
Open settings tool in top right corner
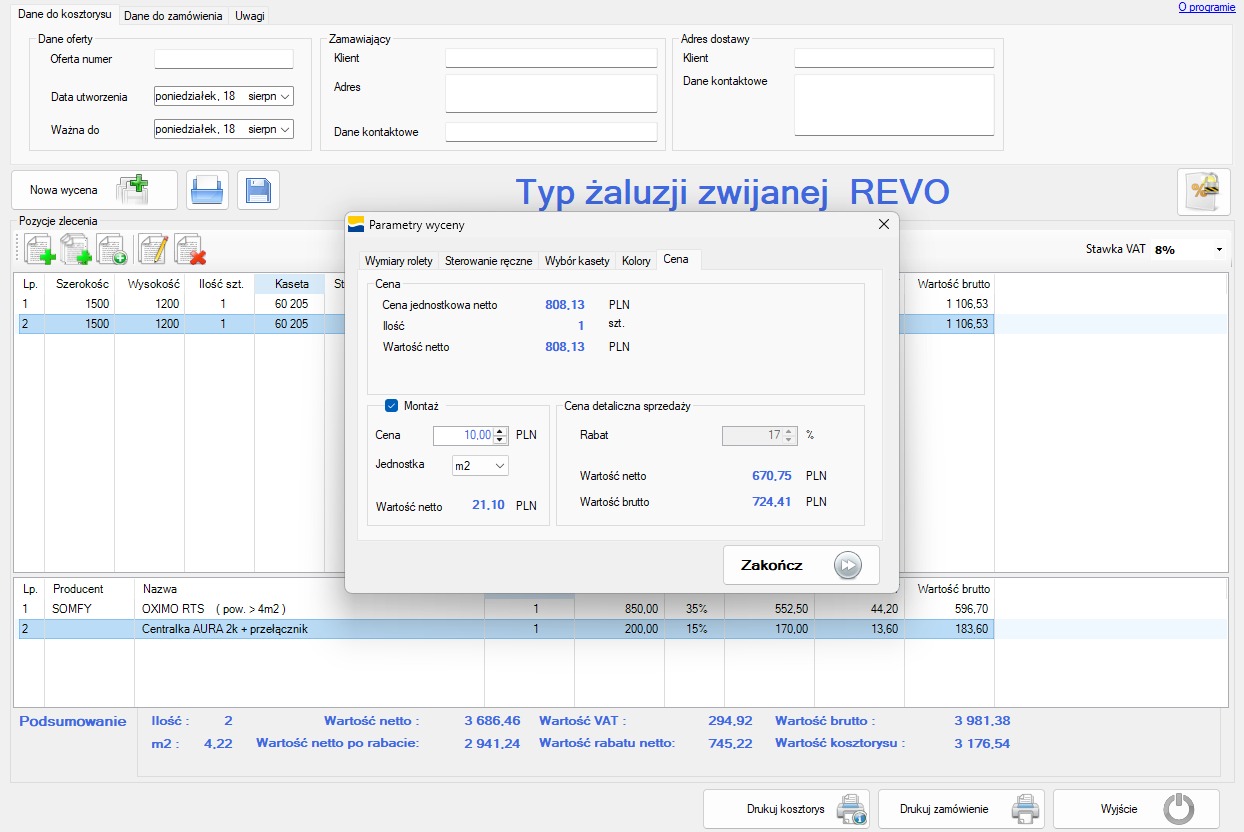[x=1204, y=190]
